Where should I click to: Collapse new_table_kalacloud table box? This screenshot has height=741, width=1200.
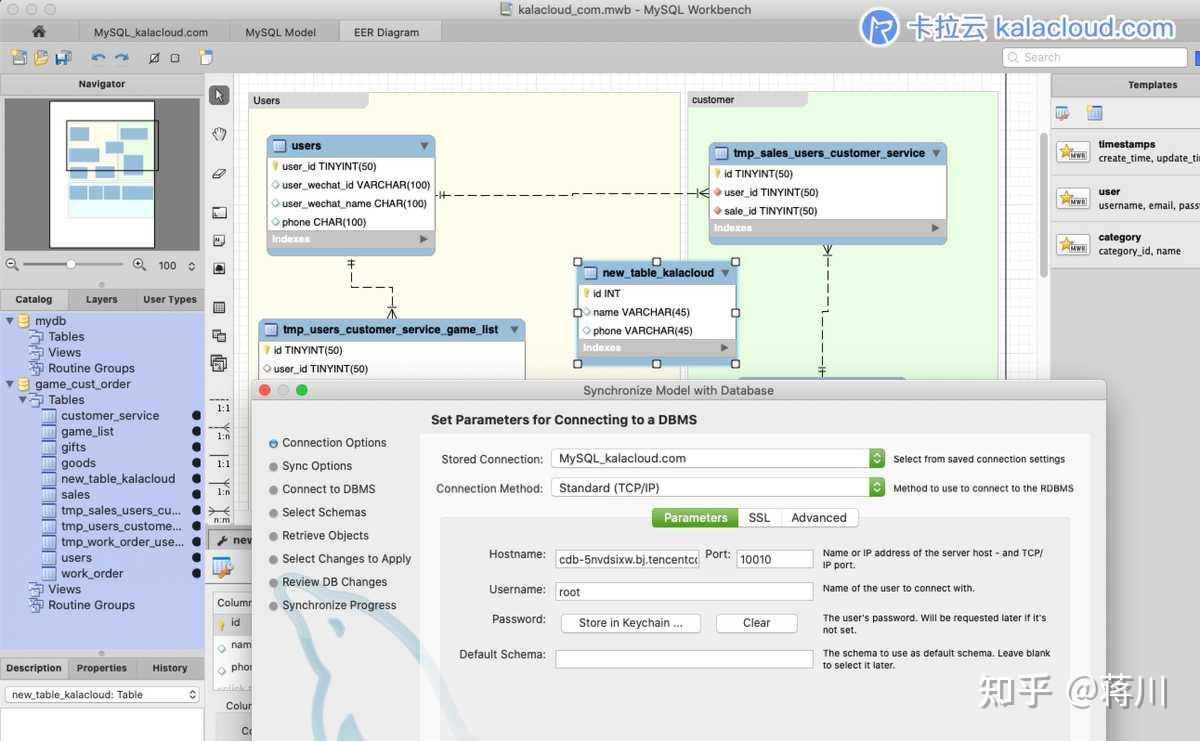726,273
